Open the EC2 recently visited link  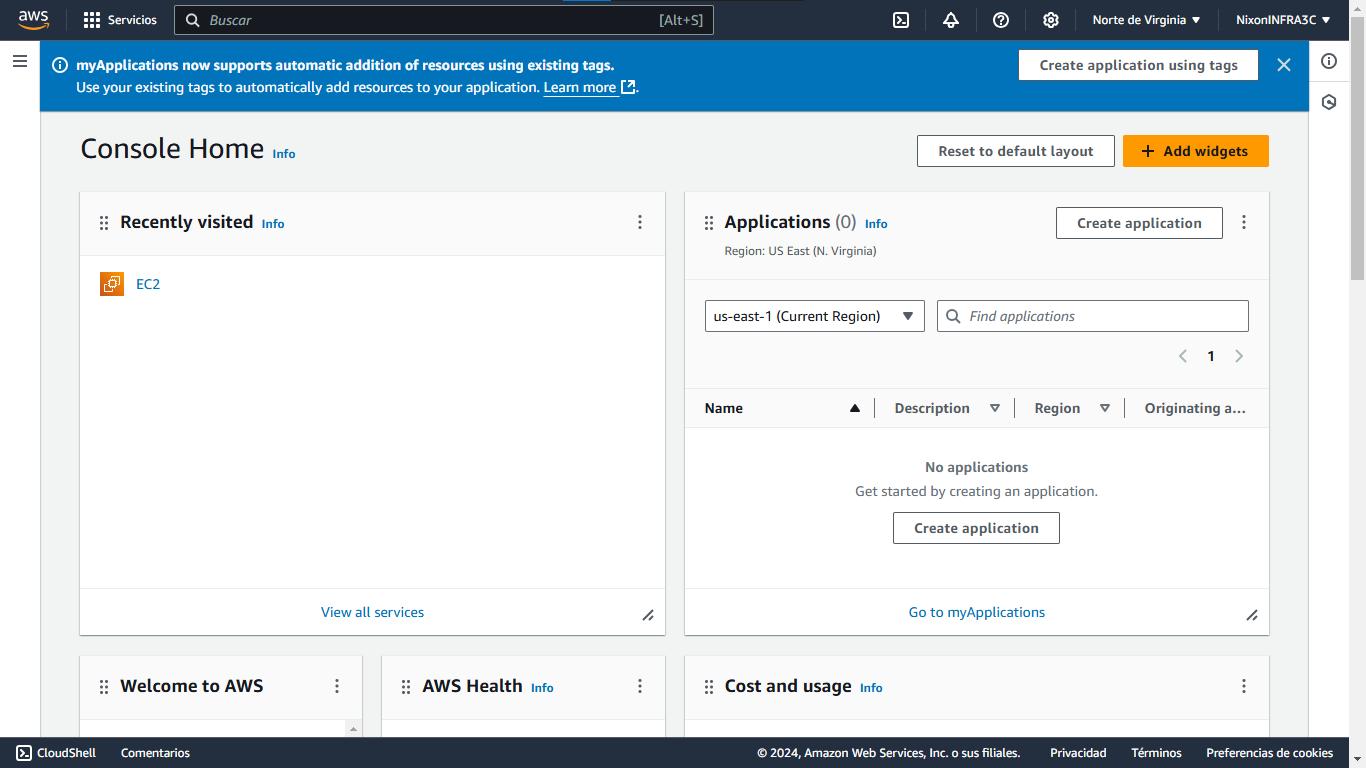point(148,284)
